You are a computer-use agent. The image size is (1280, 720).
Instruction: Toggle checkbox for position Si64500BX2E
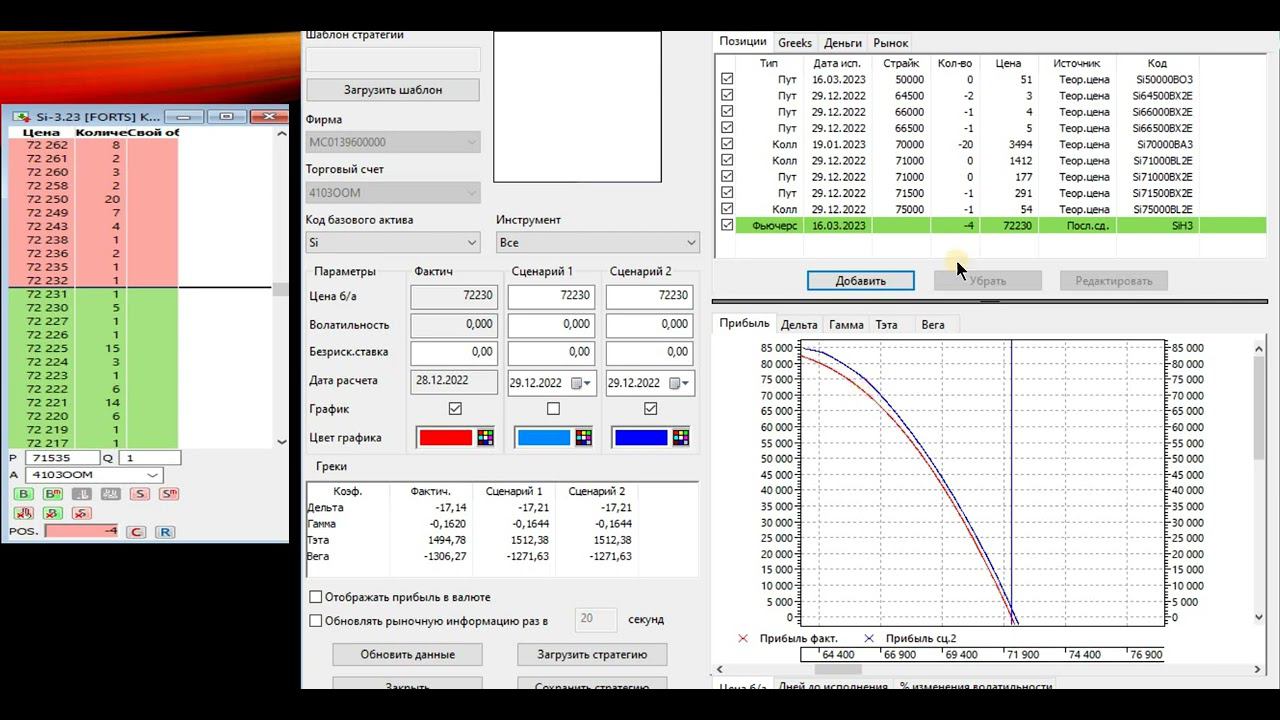click(727, 95)
